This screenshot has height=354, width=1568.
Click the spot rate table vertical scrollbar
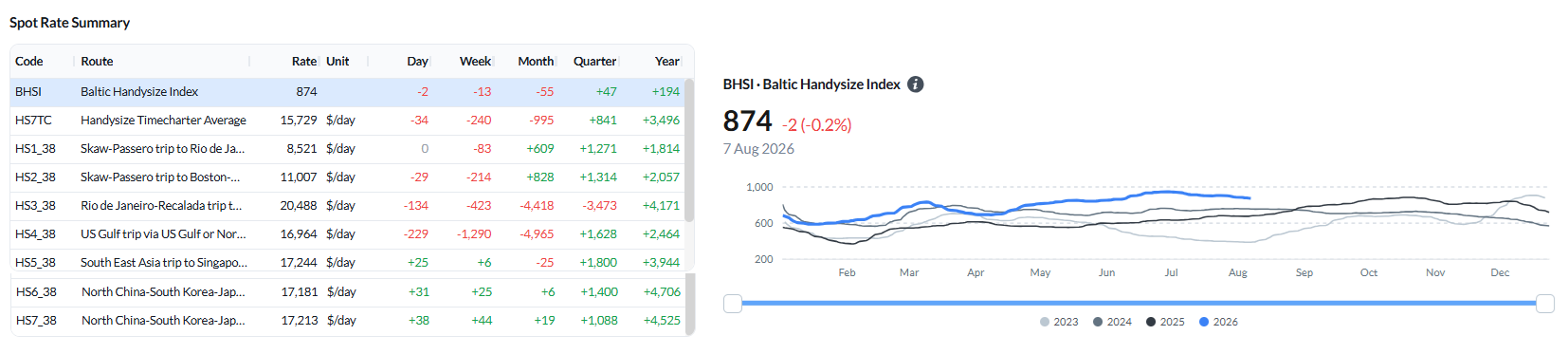pos(689,150)
